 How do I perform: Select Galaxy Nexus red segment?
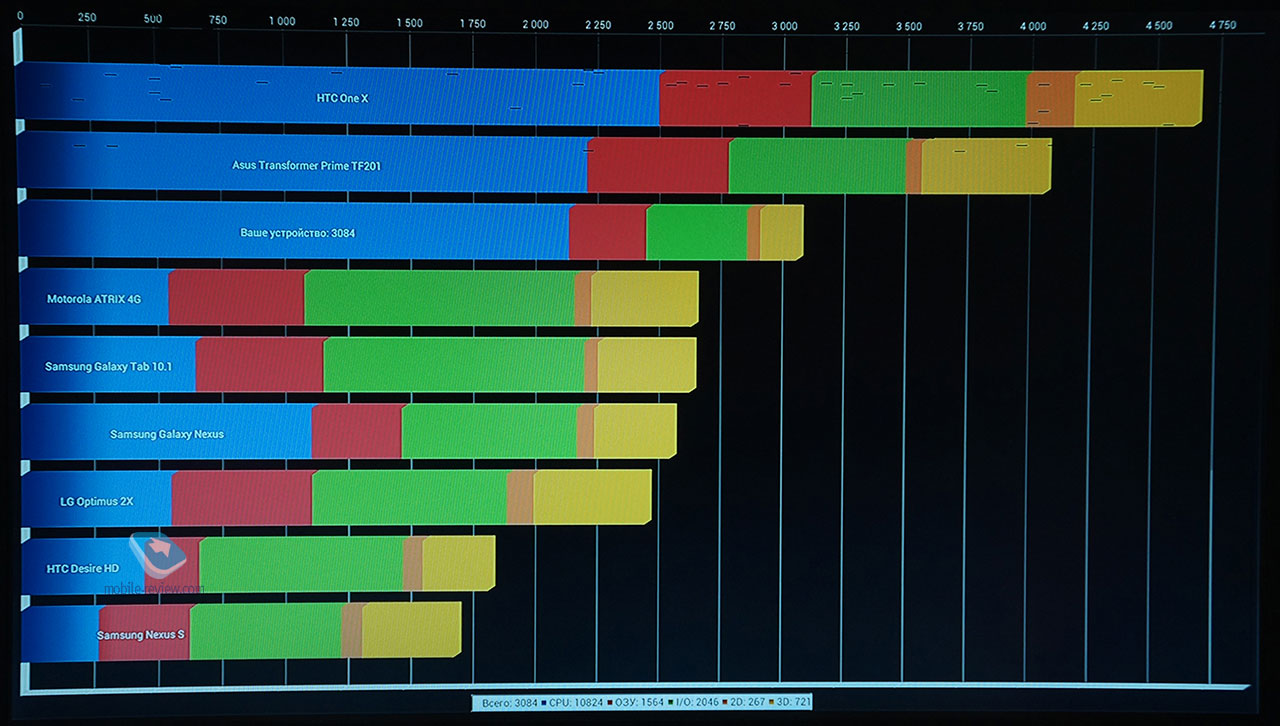pos(356,431)
